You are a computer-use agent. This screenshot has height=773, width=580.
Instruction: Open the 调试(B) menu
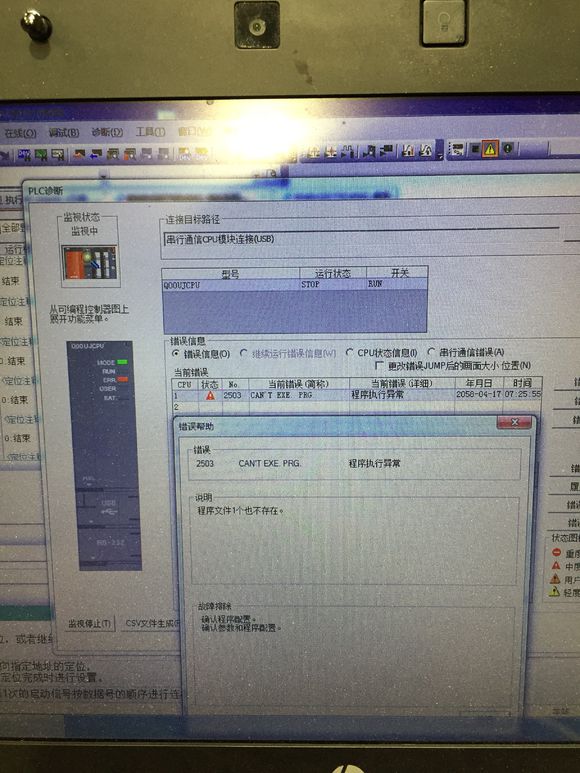tap(64, 133)
